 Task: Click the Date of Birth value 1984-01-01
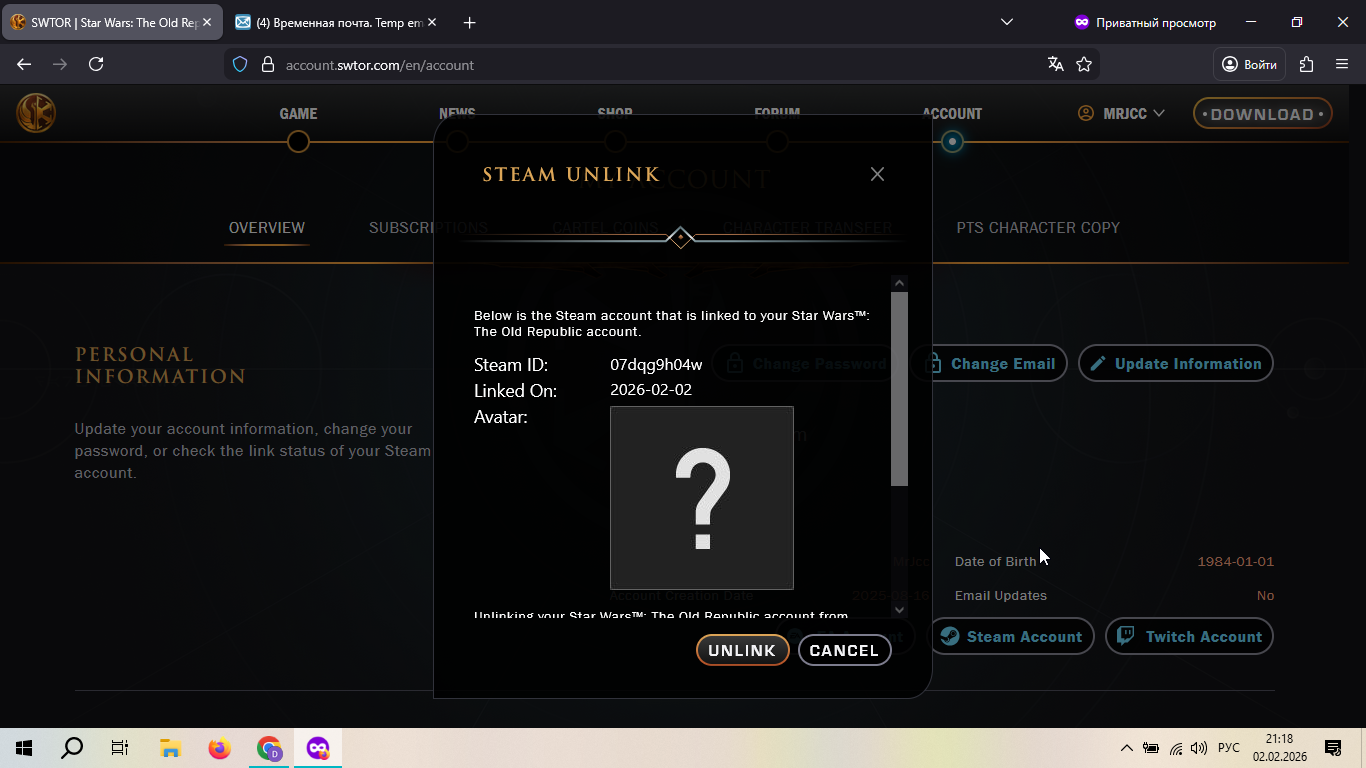(1235, 562)
